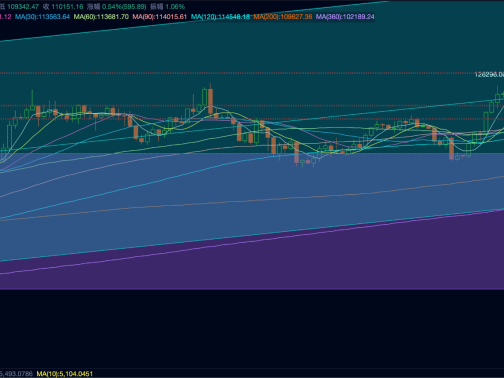504x378 pixels.
Task: Click the low price value 109342.47
Action: pos(23,7)
